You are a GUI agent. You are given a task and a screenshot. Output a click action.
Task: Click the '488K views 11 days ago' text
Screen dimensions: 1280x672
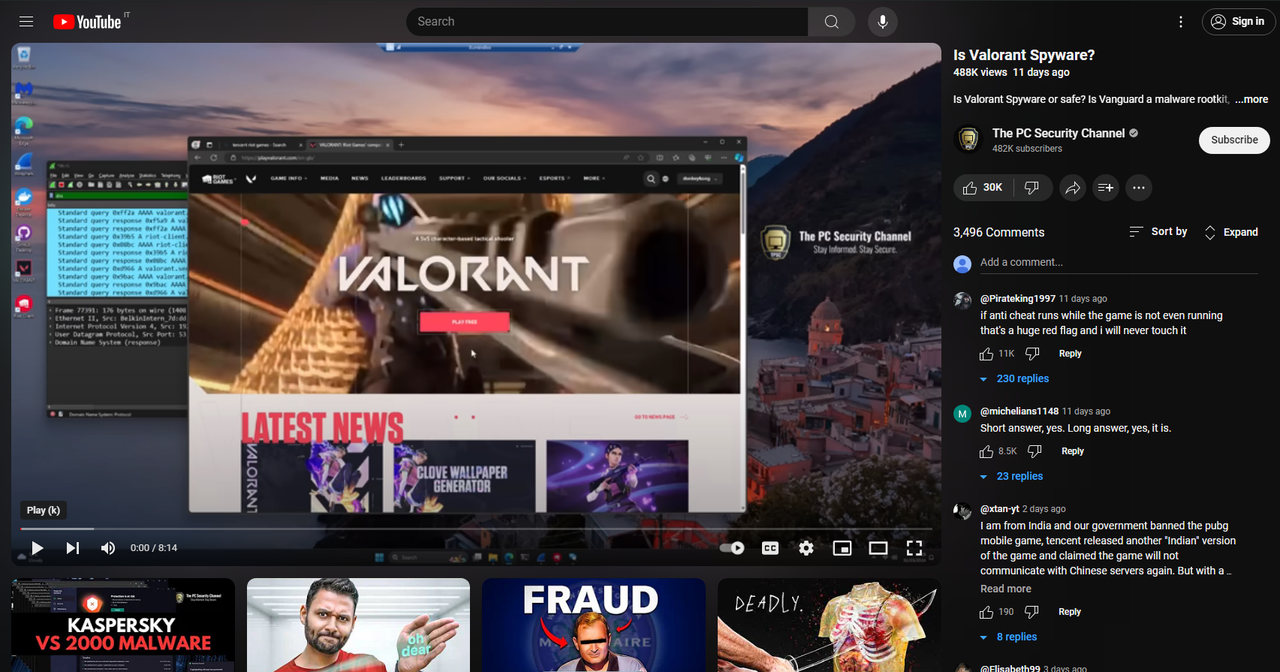(1011, 73)
